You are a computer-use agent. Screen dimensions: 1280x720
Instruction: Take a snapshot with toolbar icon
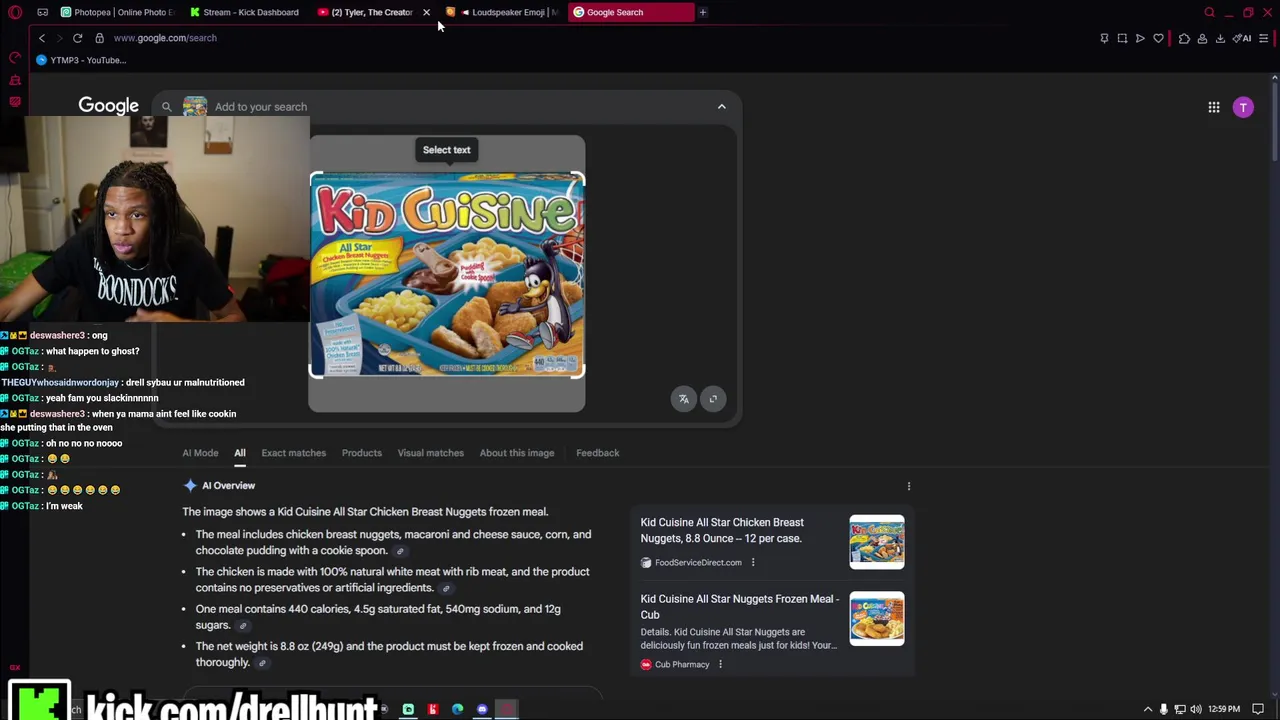click(1122, 38)
